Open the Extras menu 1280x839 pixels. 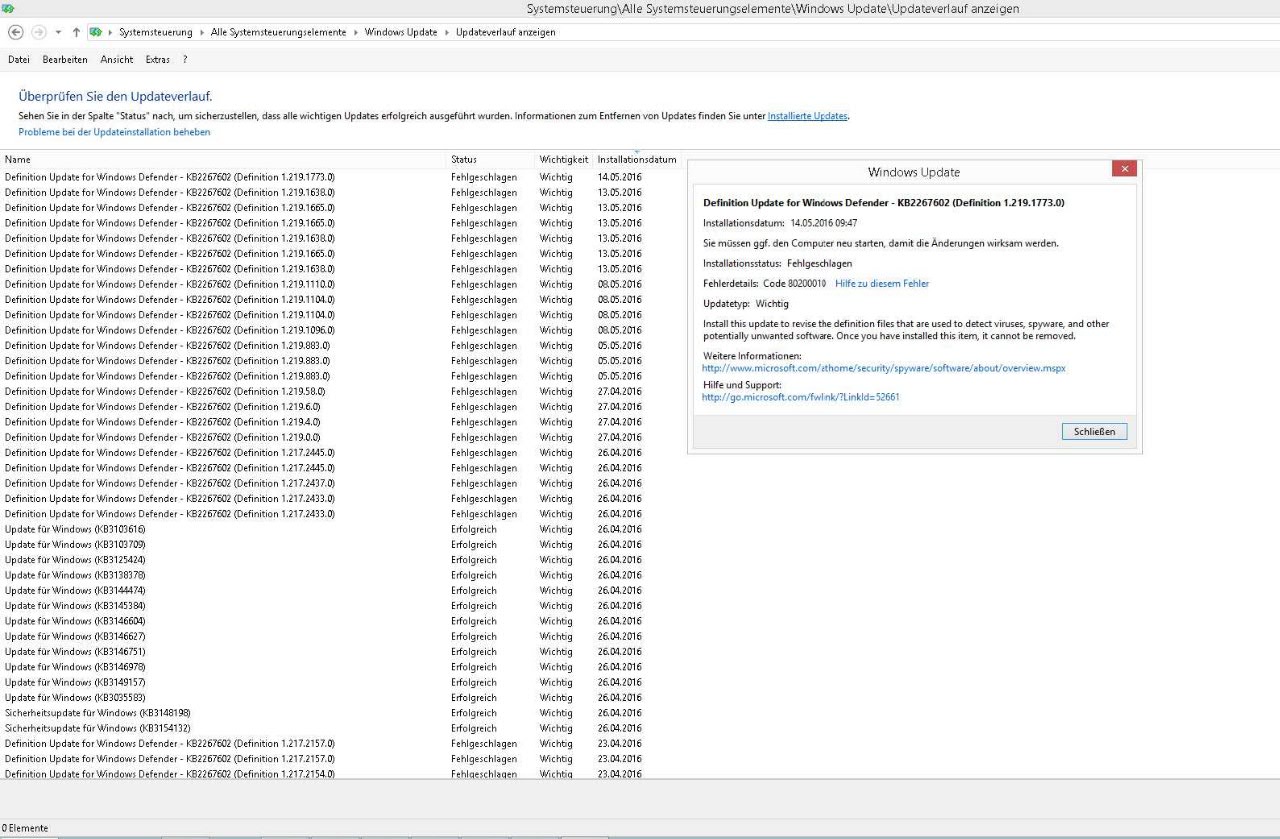click(x=157, y=60)
